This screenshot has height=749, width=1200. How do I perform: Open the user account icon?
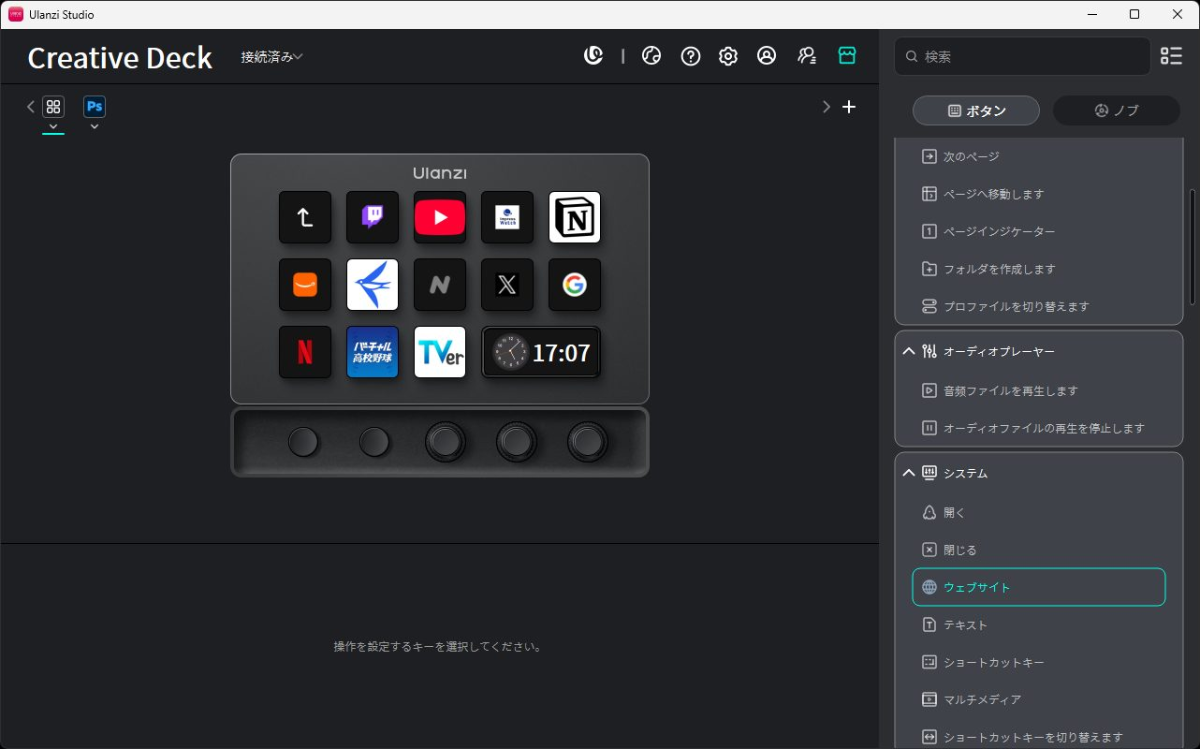coord(766,56)
